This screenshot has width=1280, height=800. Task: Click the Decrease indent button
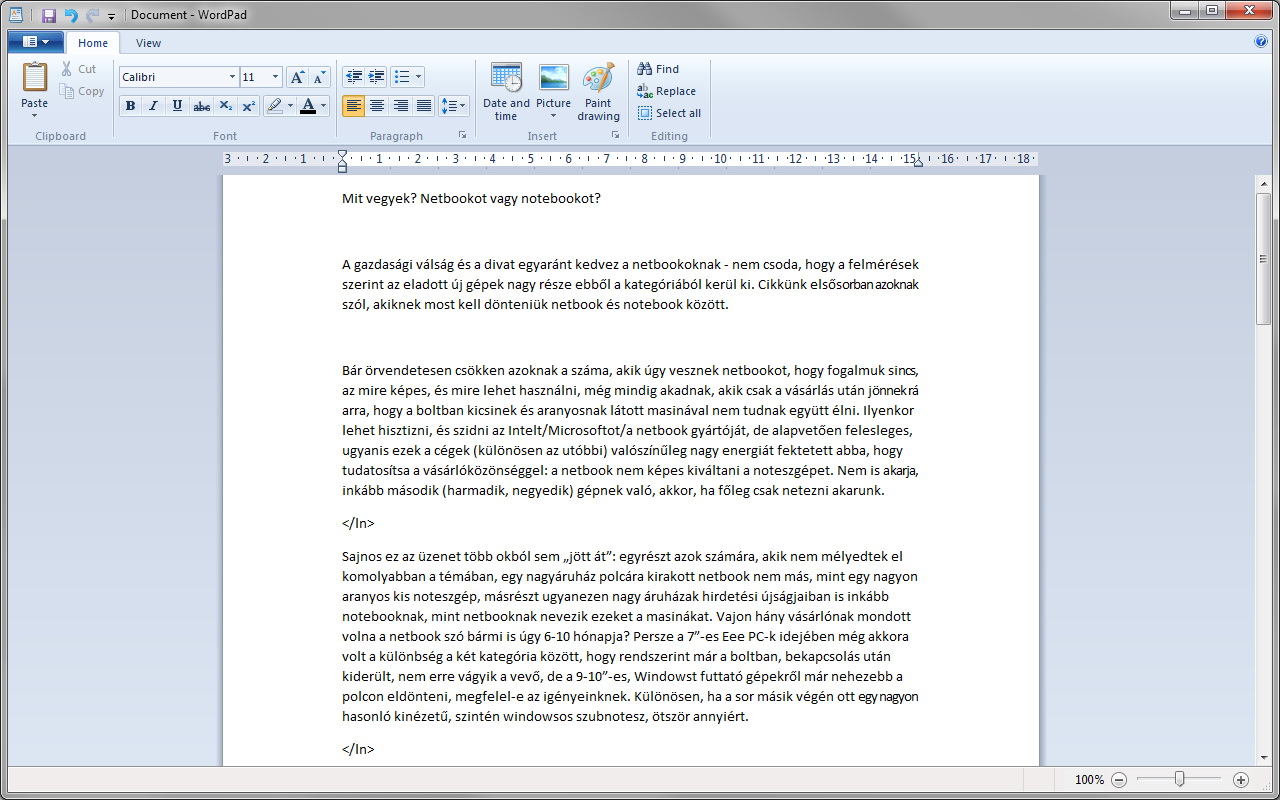353,77
